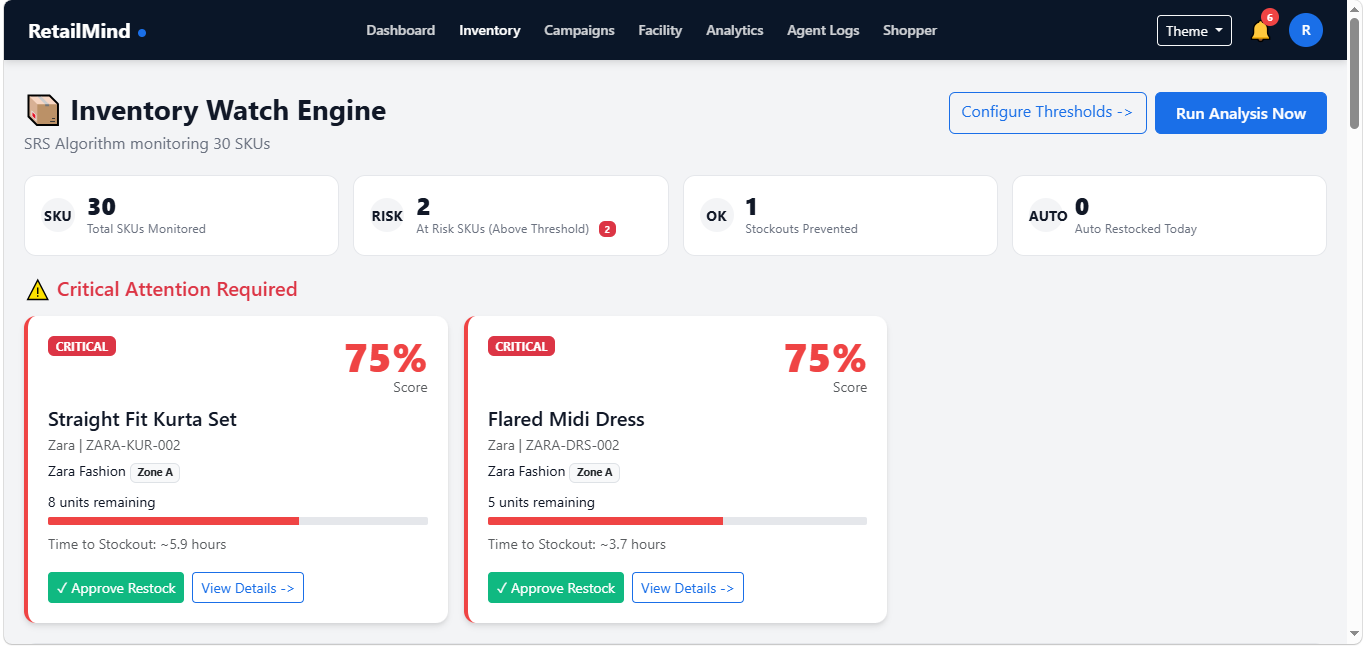The image size is (1366, 646).
Task: Approve restock for Straight Fit Kurta Set
Action: click(x=116, y=588)
